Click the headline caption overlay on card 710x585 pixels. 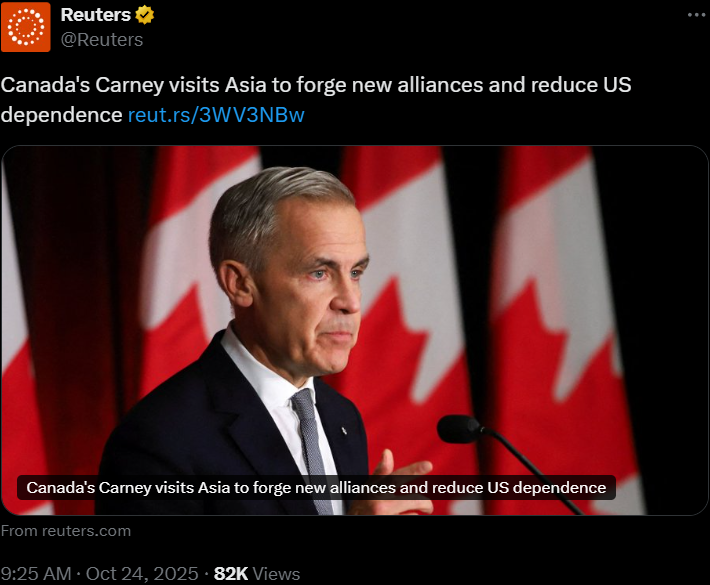(316, 488)
